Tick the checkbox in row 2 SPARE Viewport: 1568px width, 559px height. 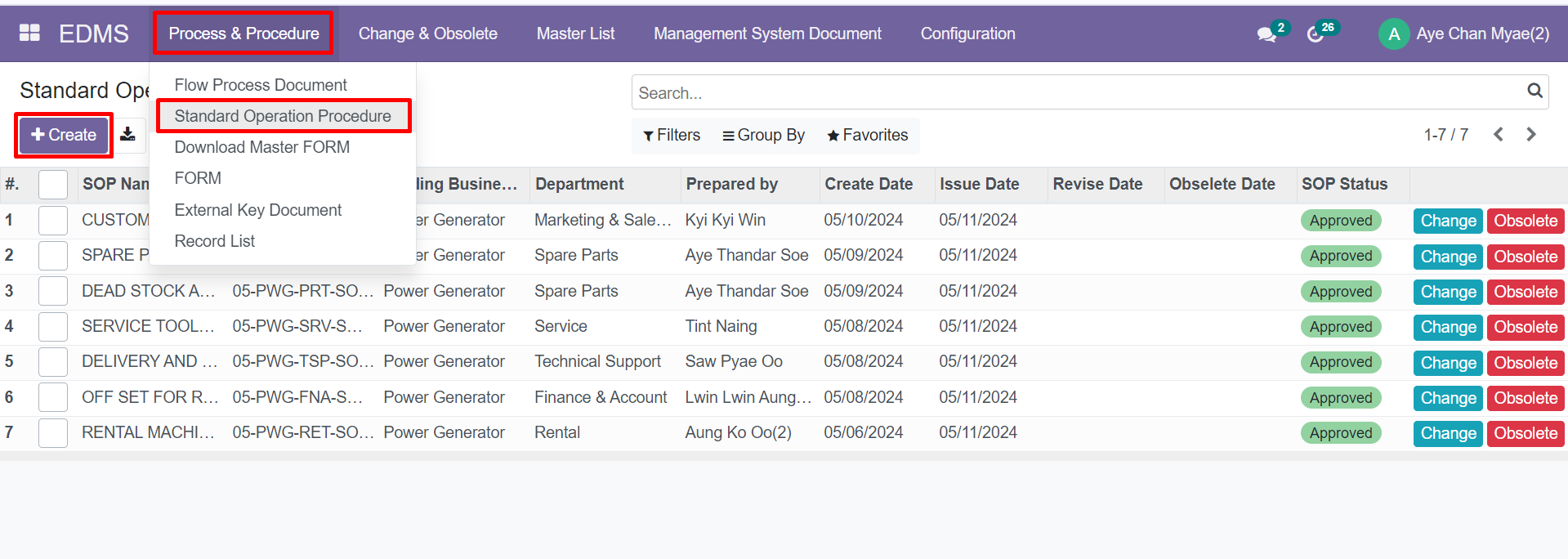(x=53, y=256)
